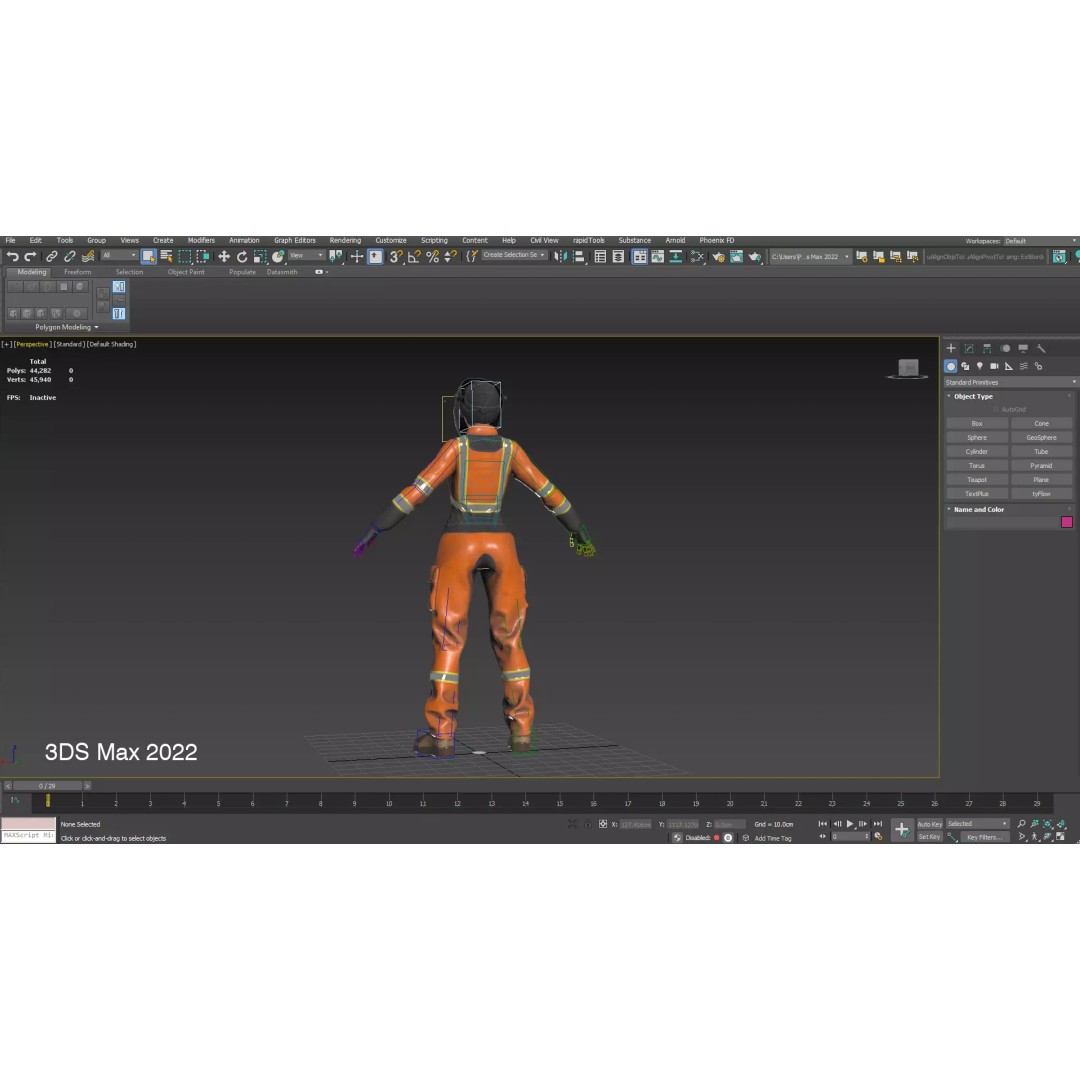
Task: Click the Render Production teapot icon
Action: (x=755, y=256)
